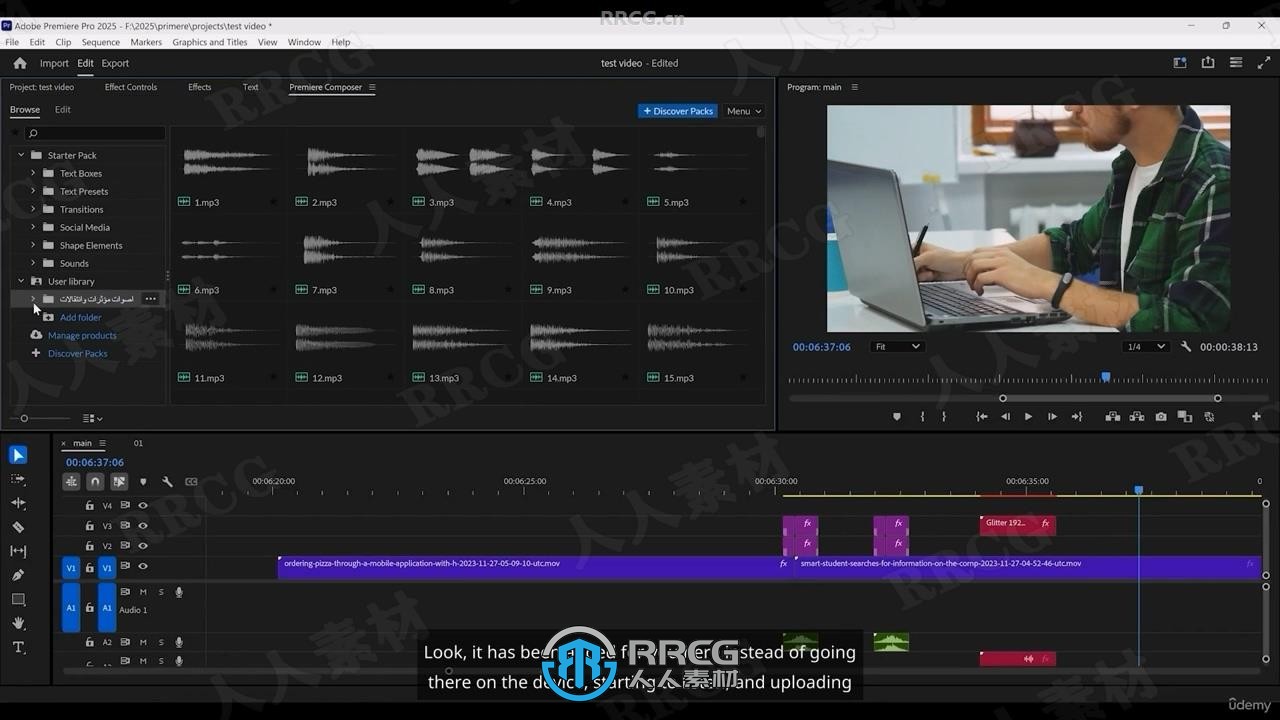Open the 1/4 playback resolution dropdown
The width and height of the screenshot is (1280, 720).
click(1145, 347)
